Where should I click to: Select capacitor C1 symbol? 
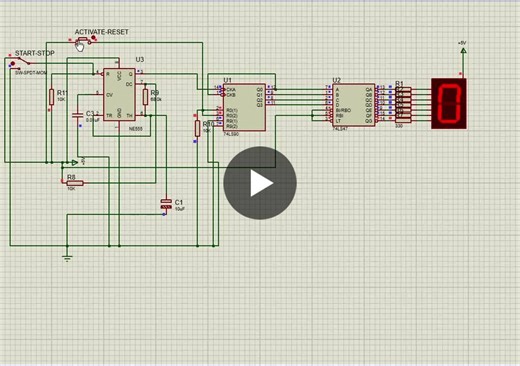tap(166, 204)
